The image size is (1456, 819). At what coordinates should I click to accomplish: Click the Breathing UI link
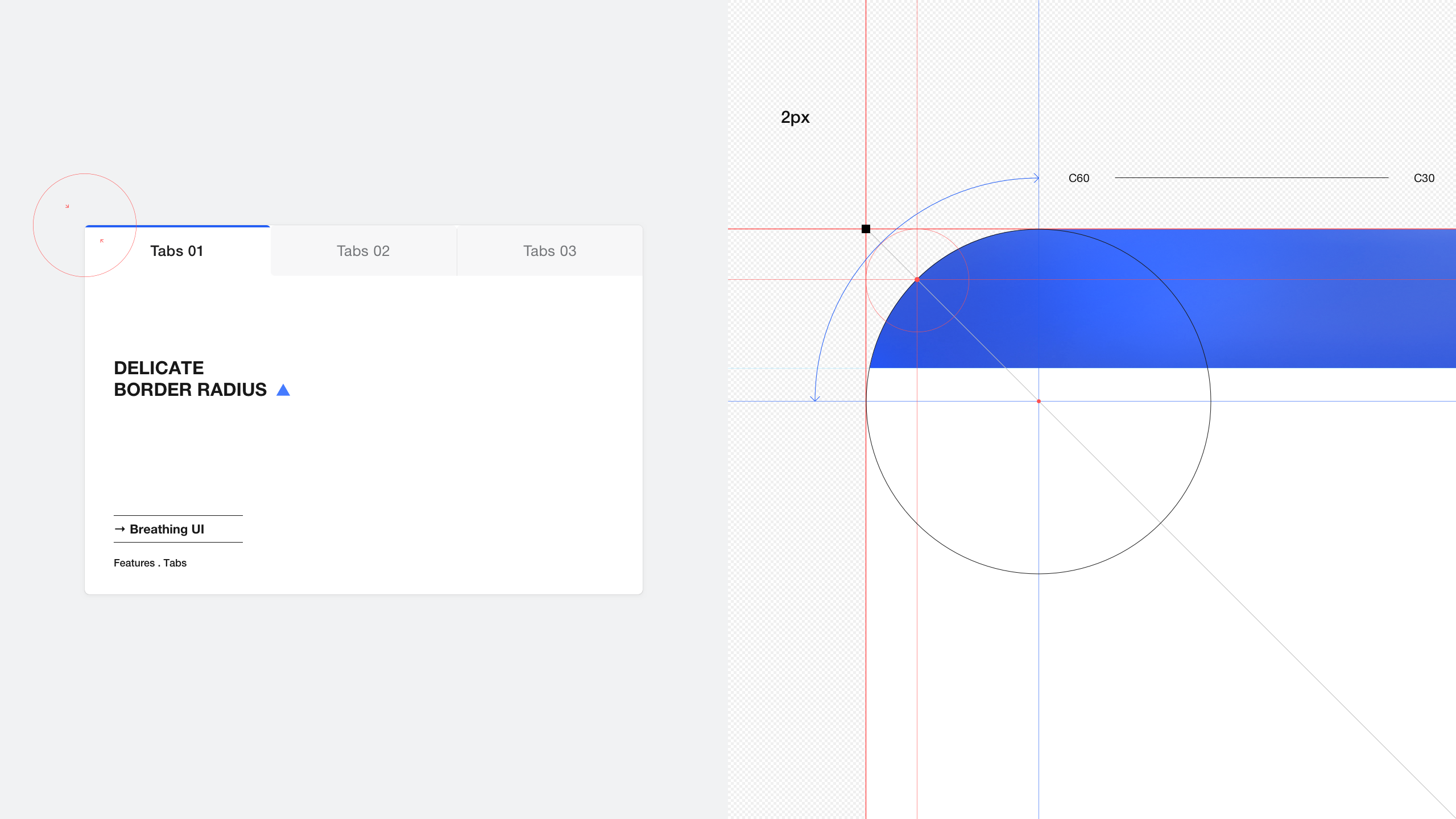coord(167,529)
